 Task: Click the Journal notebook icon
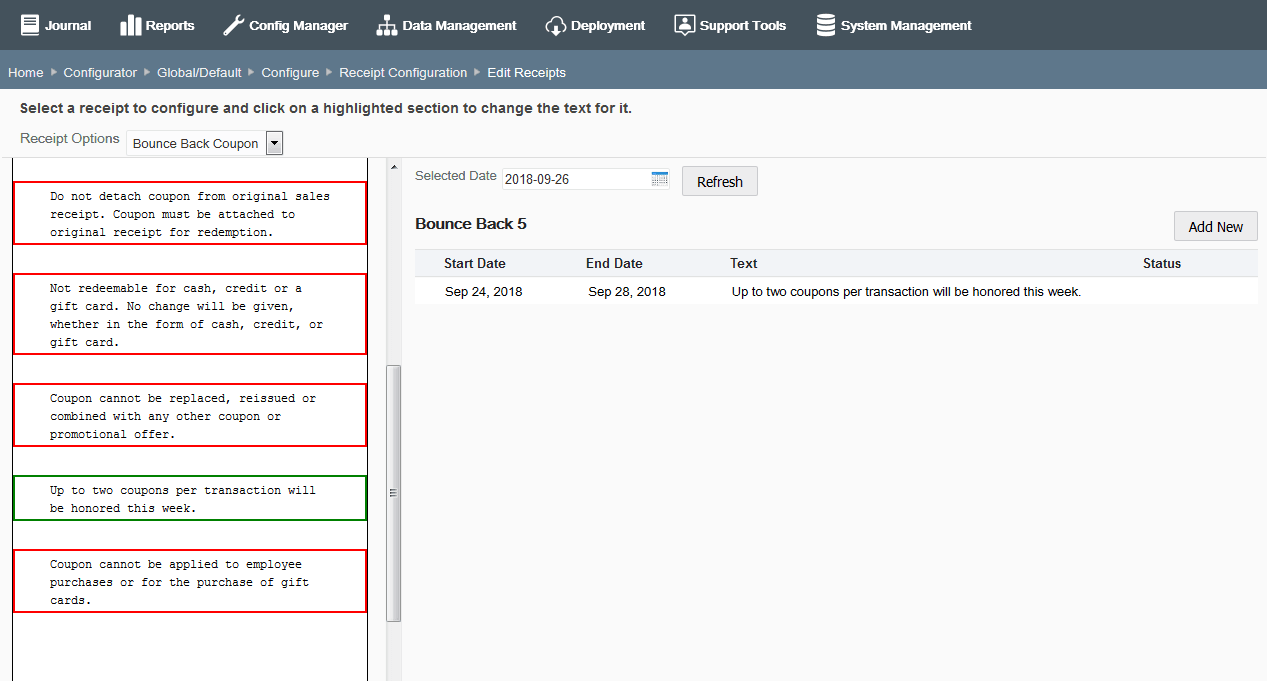pos(29,24)
